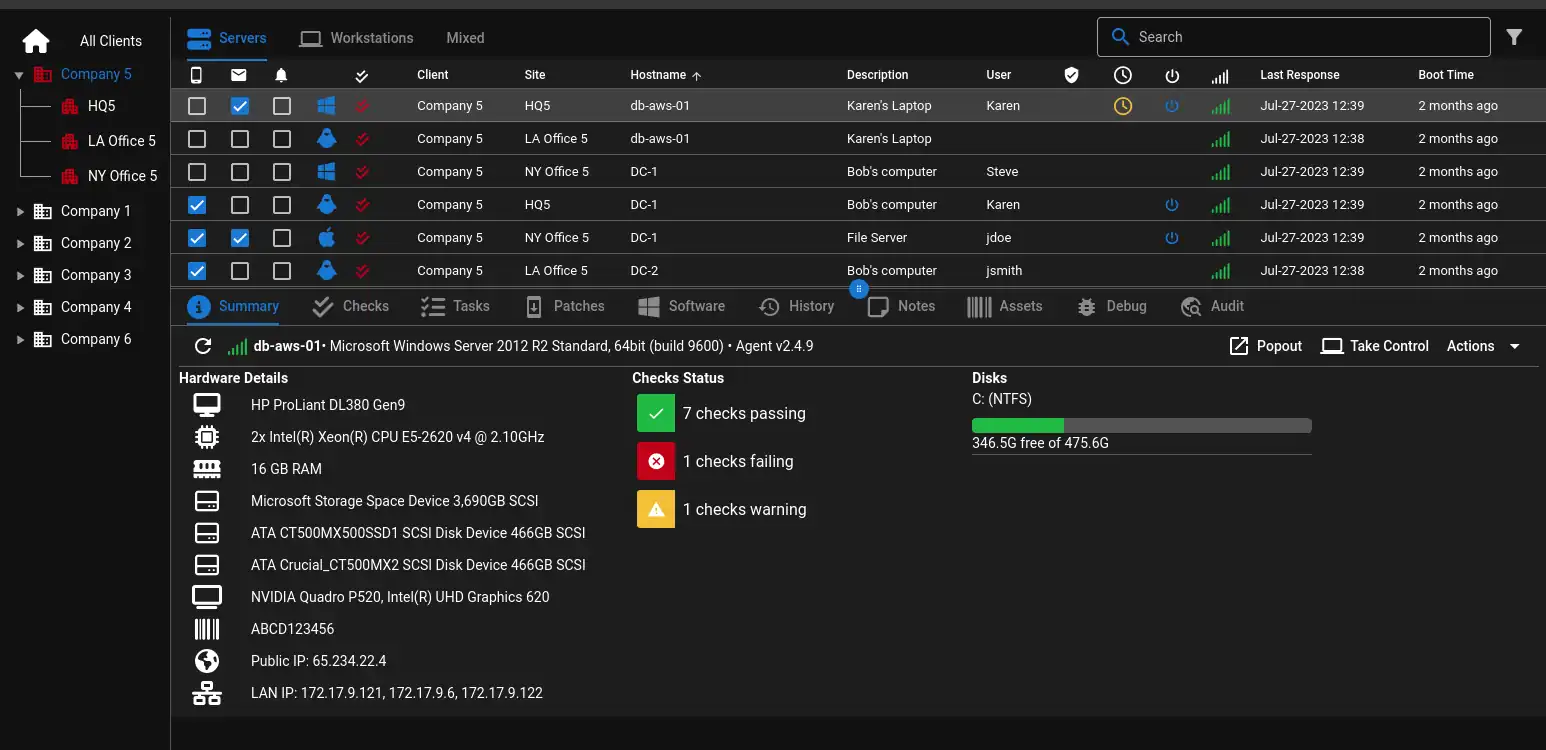Click the Popout button
Screen dimensions: 1546x750
tap(1265, 346)
